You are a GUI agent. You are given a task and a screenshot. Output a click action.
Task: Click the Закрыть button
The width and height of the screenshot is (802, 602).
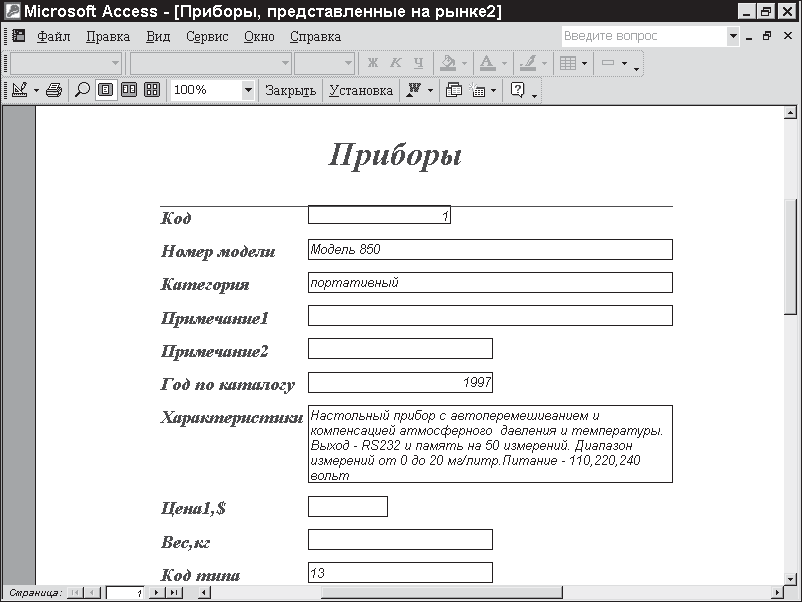coord(290,90)
